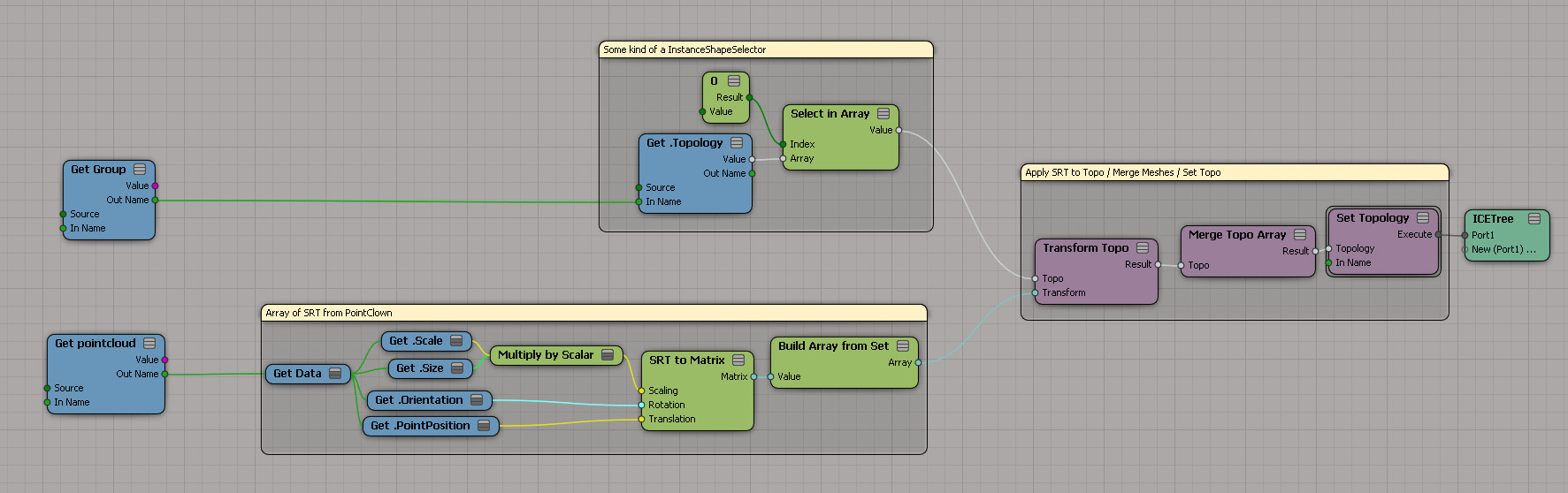The image size is (1568, 493).
Task: Click the Translation input port on SRT to Matrix
Action: click(x=642, y=419)
